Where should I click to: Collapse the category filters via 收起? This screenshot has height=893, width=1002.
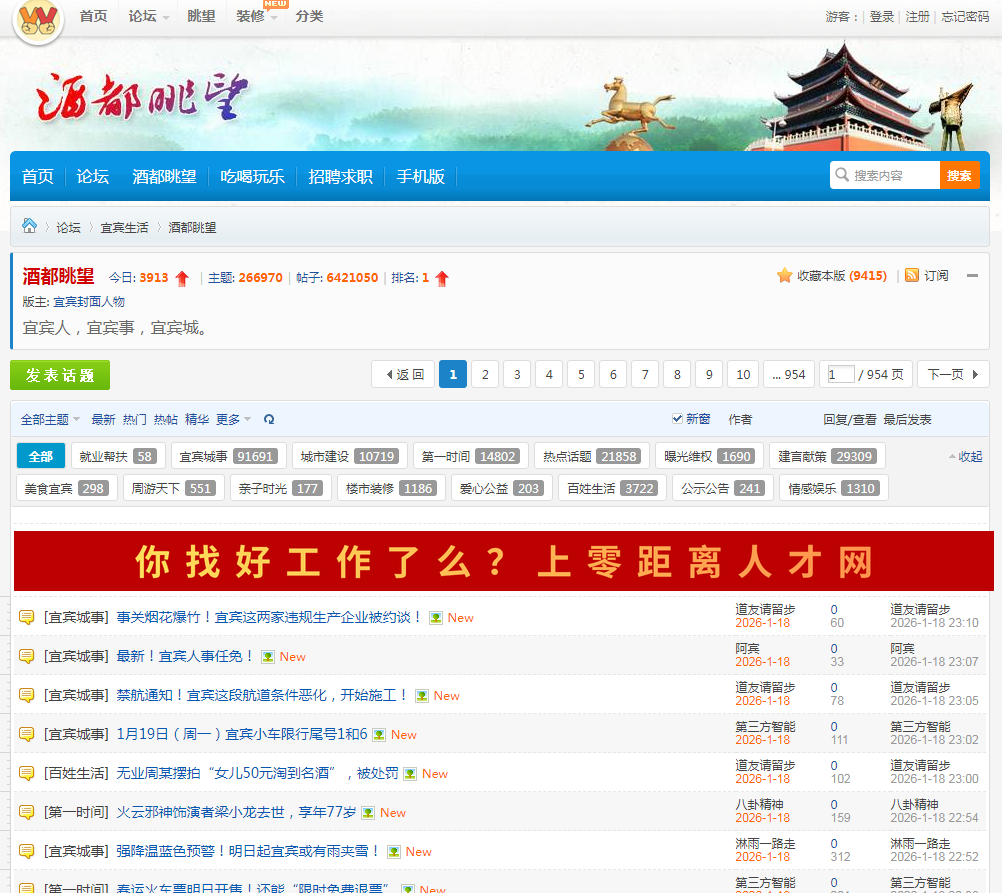tap(965, 457)
